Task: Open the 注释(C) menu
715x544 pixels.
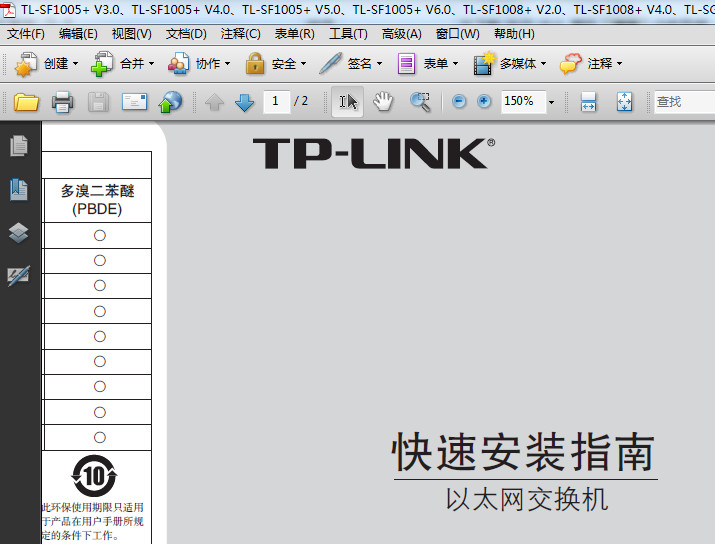Action: (x=240, y=34)
